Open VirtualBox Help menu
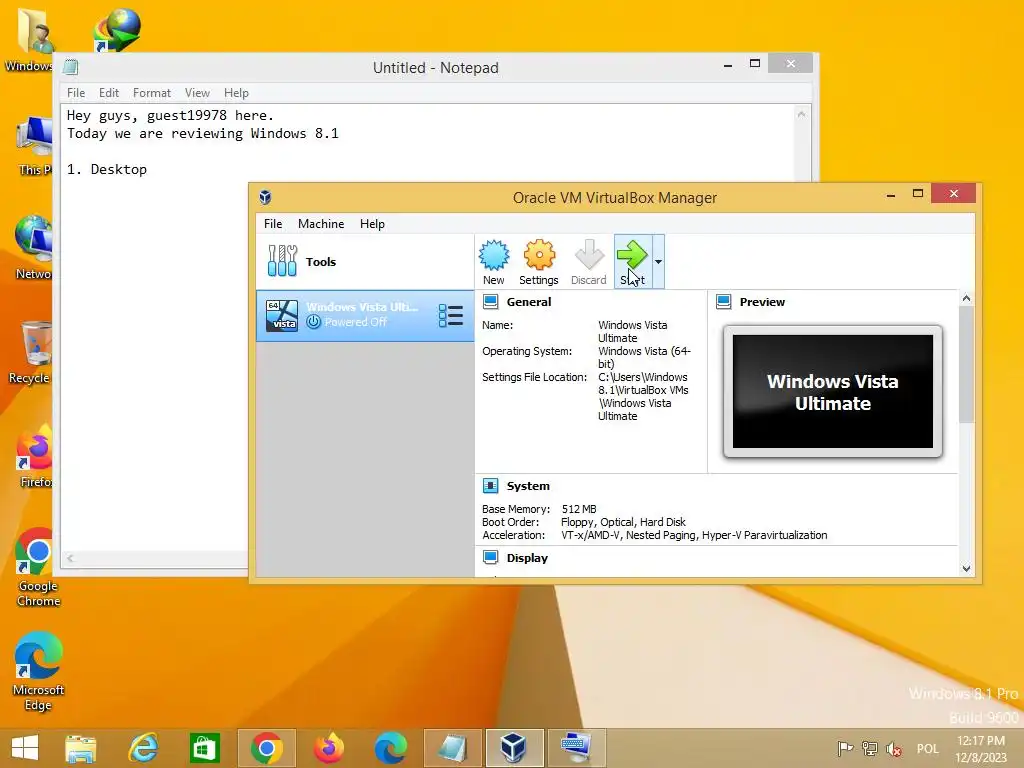This screenshot has width=1024, height=768. [x=372, y=224]
